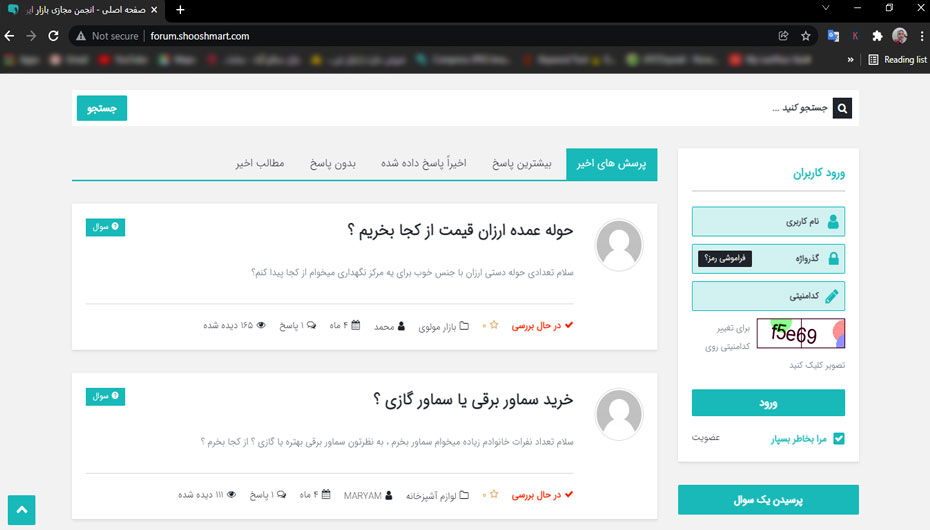Click the پرسیدن یک سوال button
The image size is (930, 530).
coord(768,500)
